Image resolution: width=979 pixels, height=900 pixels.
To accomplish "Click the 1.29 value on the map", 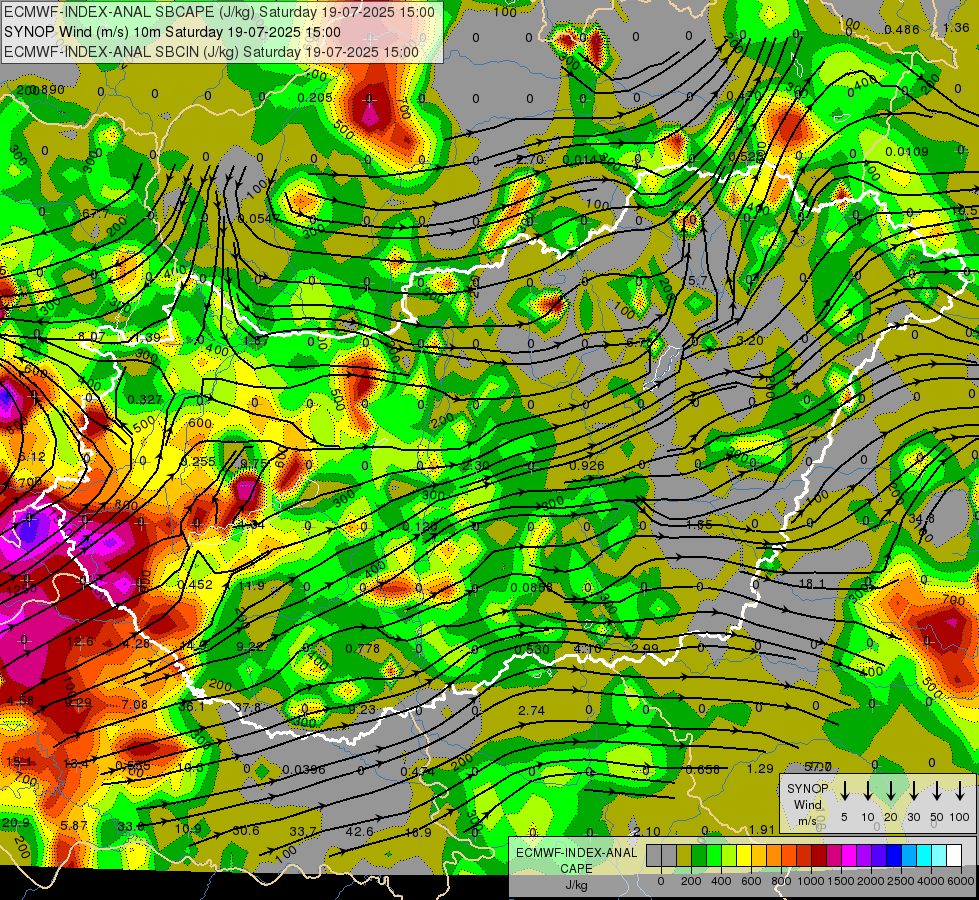I will pos(760,768).
